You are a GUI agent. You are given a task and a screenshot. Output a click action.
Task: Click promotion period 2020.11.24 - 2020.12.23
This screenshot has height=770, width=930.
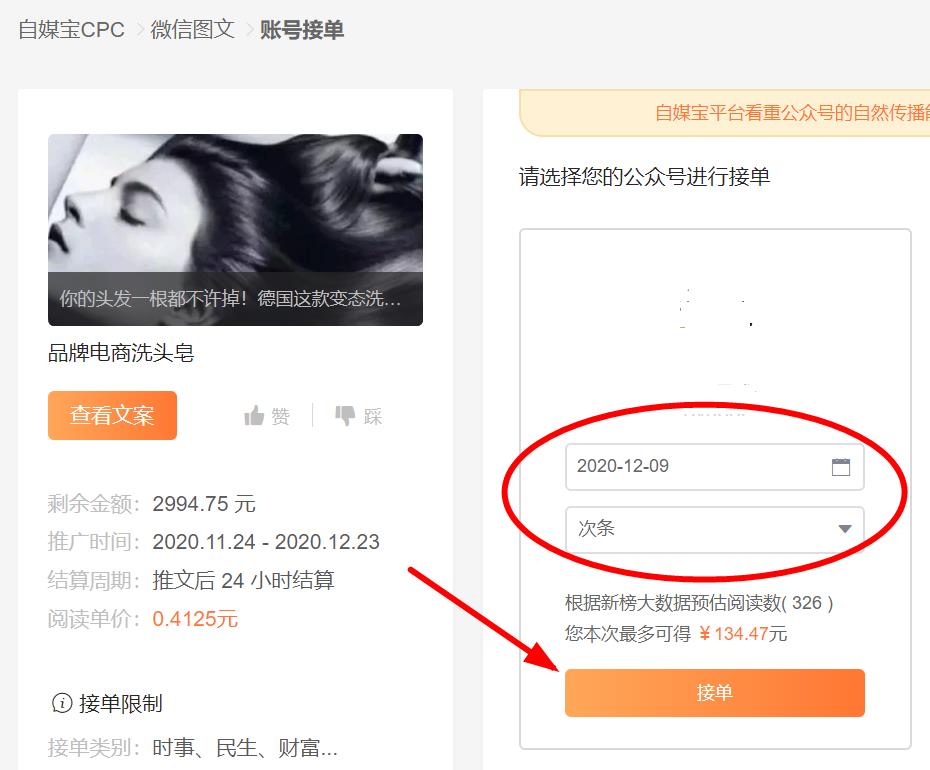(x=266, y=542)
